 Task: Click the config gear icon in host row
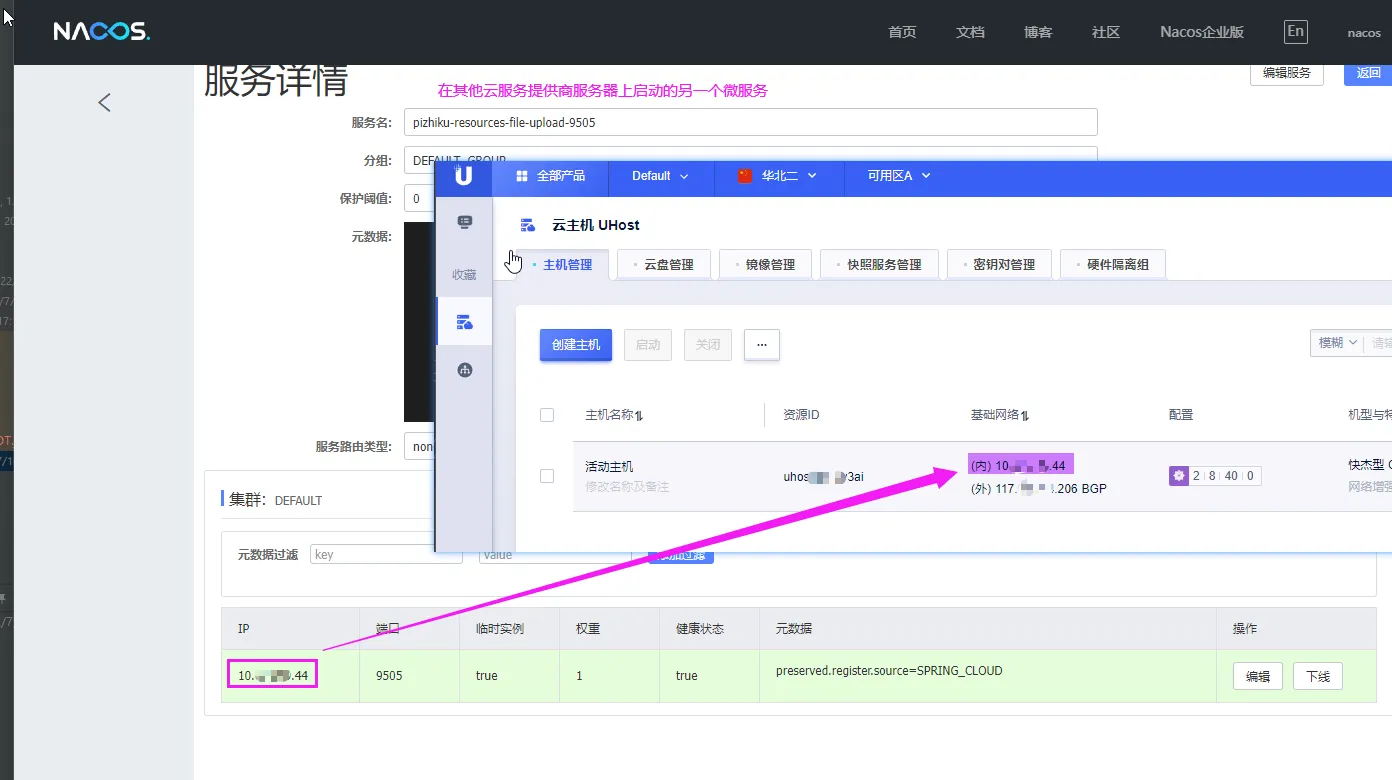[1178, 476]
